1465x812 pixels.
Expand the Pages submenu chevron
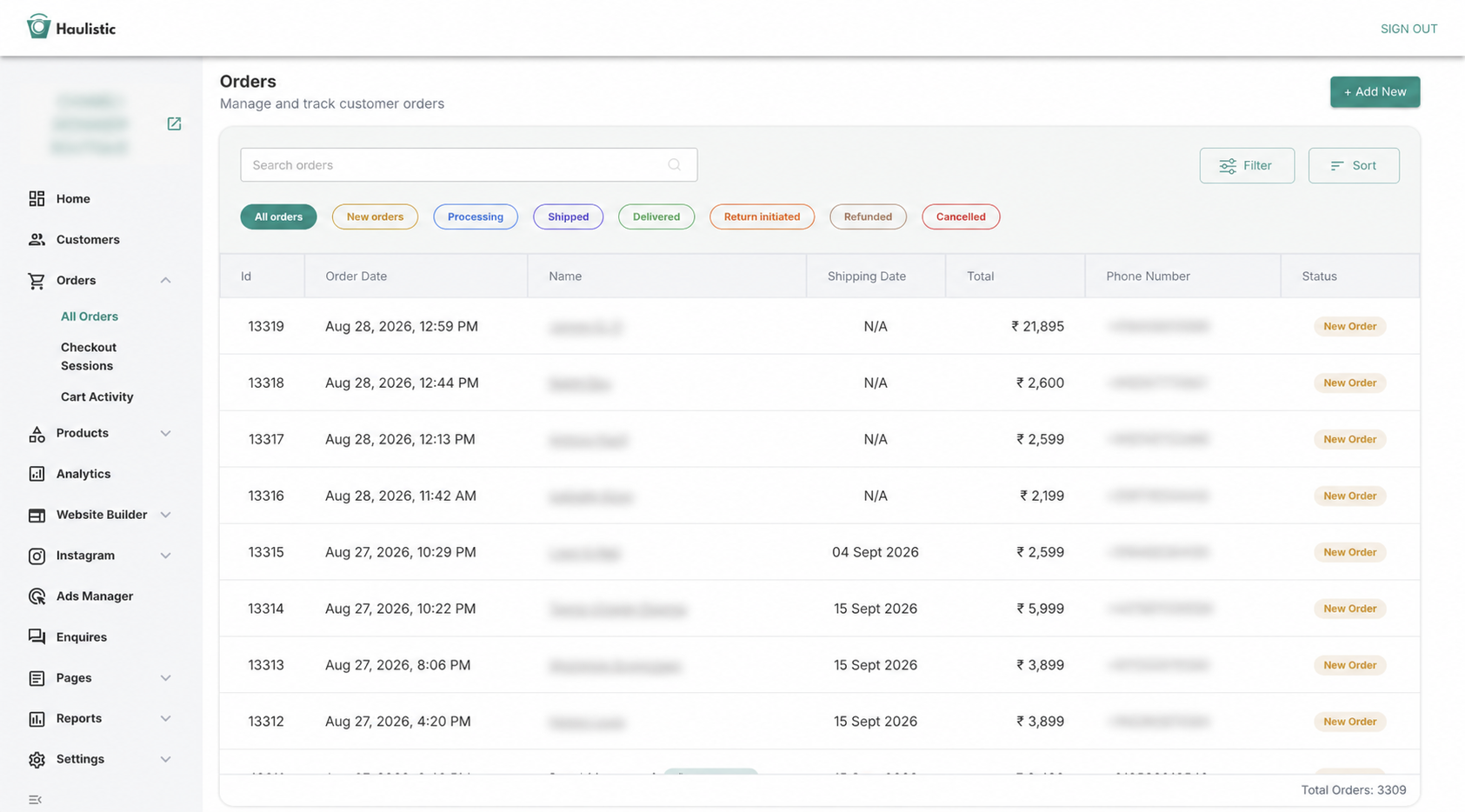pyautogui.click(x=165, y=678)
